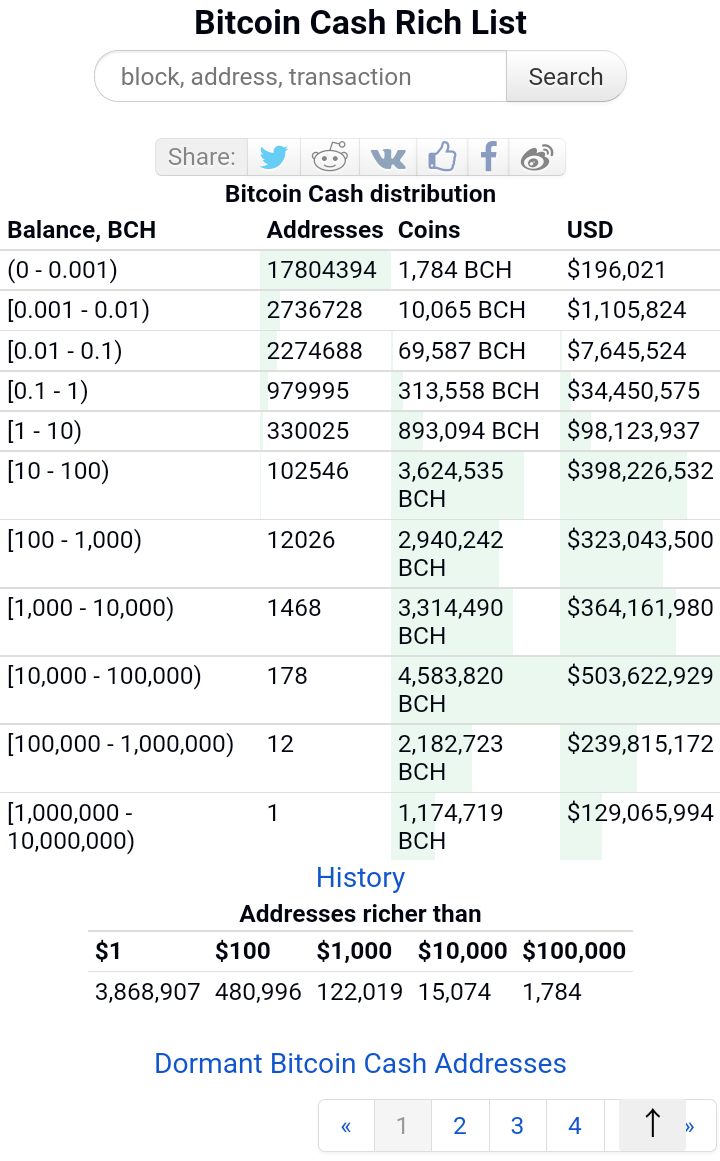Go to next page with » arrow
720x1161 pixels.
click(x=690, y=1126)
